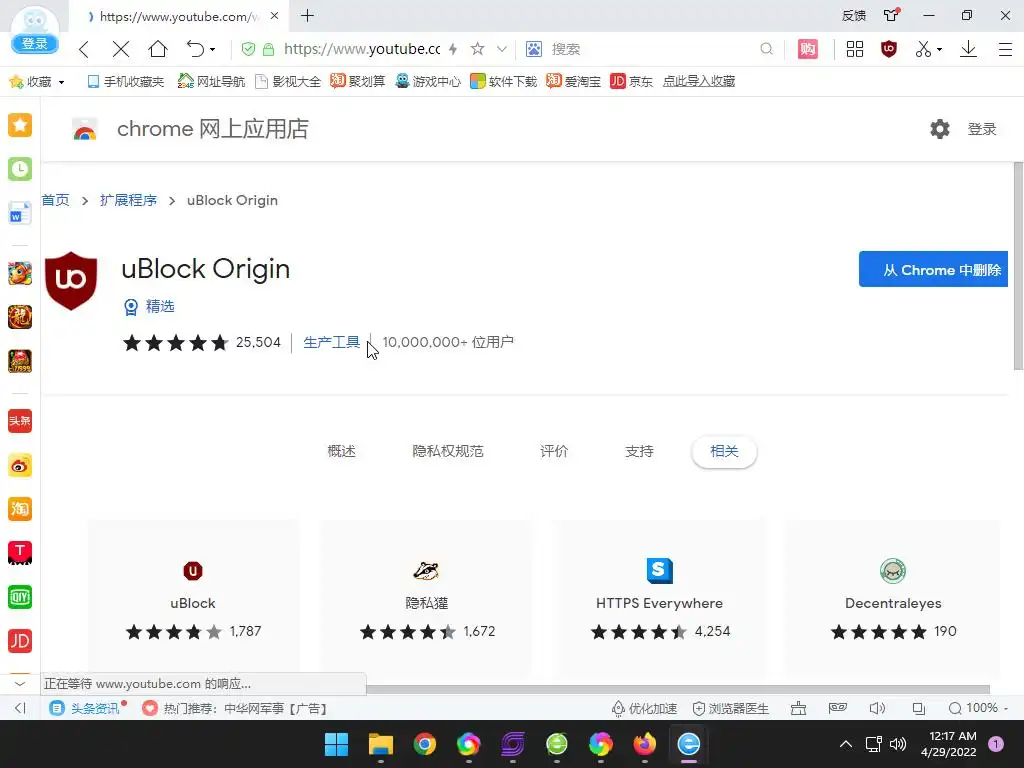The width and height of the screenshot is (1024, 768).
Task: Open the uBlock related extension card
Action: coord(193,598)
